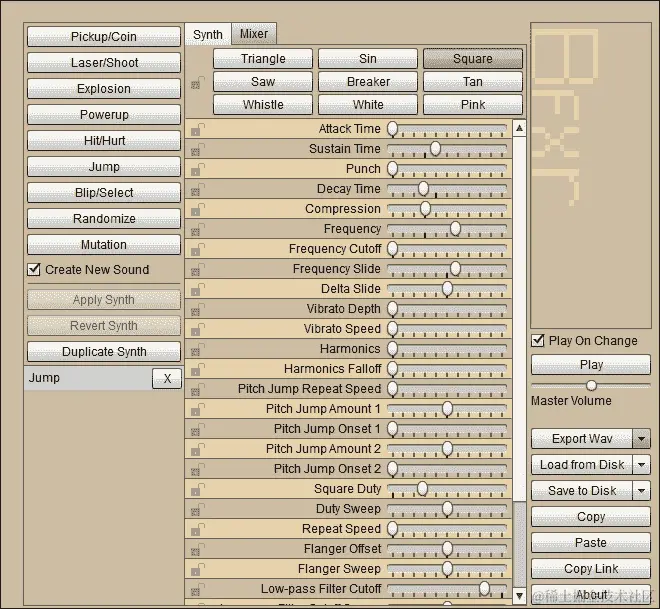Toggle the lock icon for Punch
This screenshot has width=660, height=609.
(x=197, y=169)
